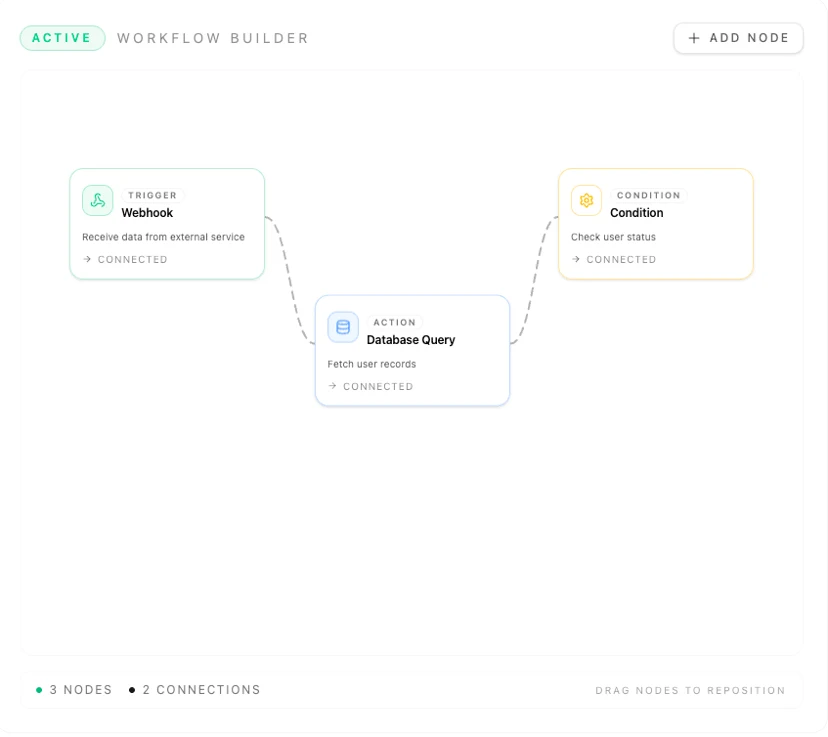Click the Condition node title
The height and width of the screenshot is (737, 828).
coord(636,213)
